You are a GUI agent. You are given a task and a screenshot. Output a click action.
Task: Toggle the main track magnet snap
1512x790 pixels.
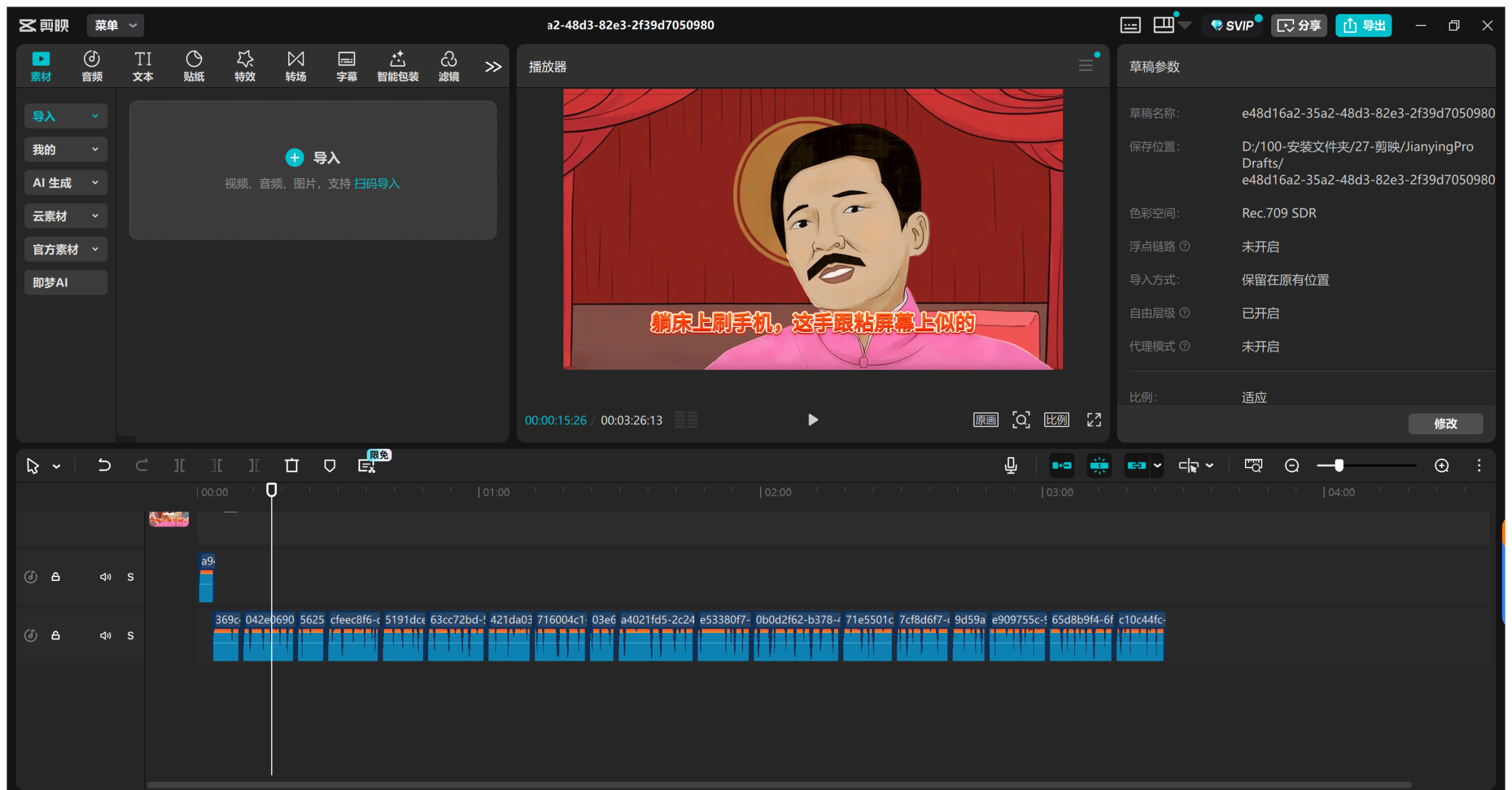point(1061,466)
